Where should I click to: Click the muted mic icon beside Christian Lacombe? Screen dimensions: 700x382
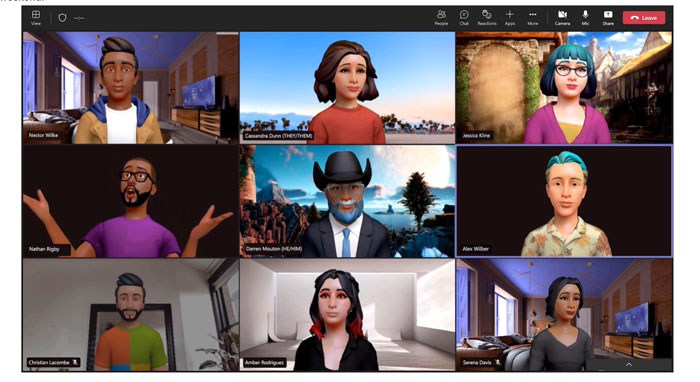[x=75, y=362]
